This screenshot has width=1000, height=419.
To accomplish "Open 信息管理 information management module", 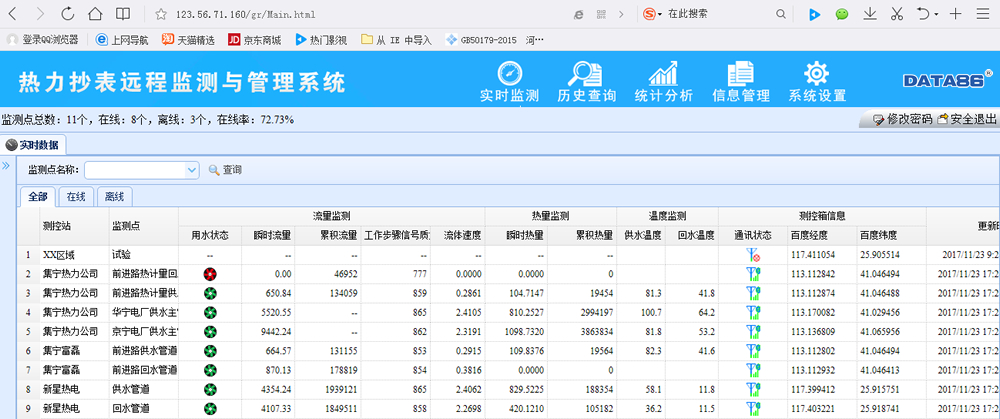I will click(740, 82).
